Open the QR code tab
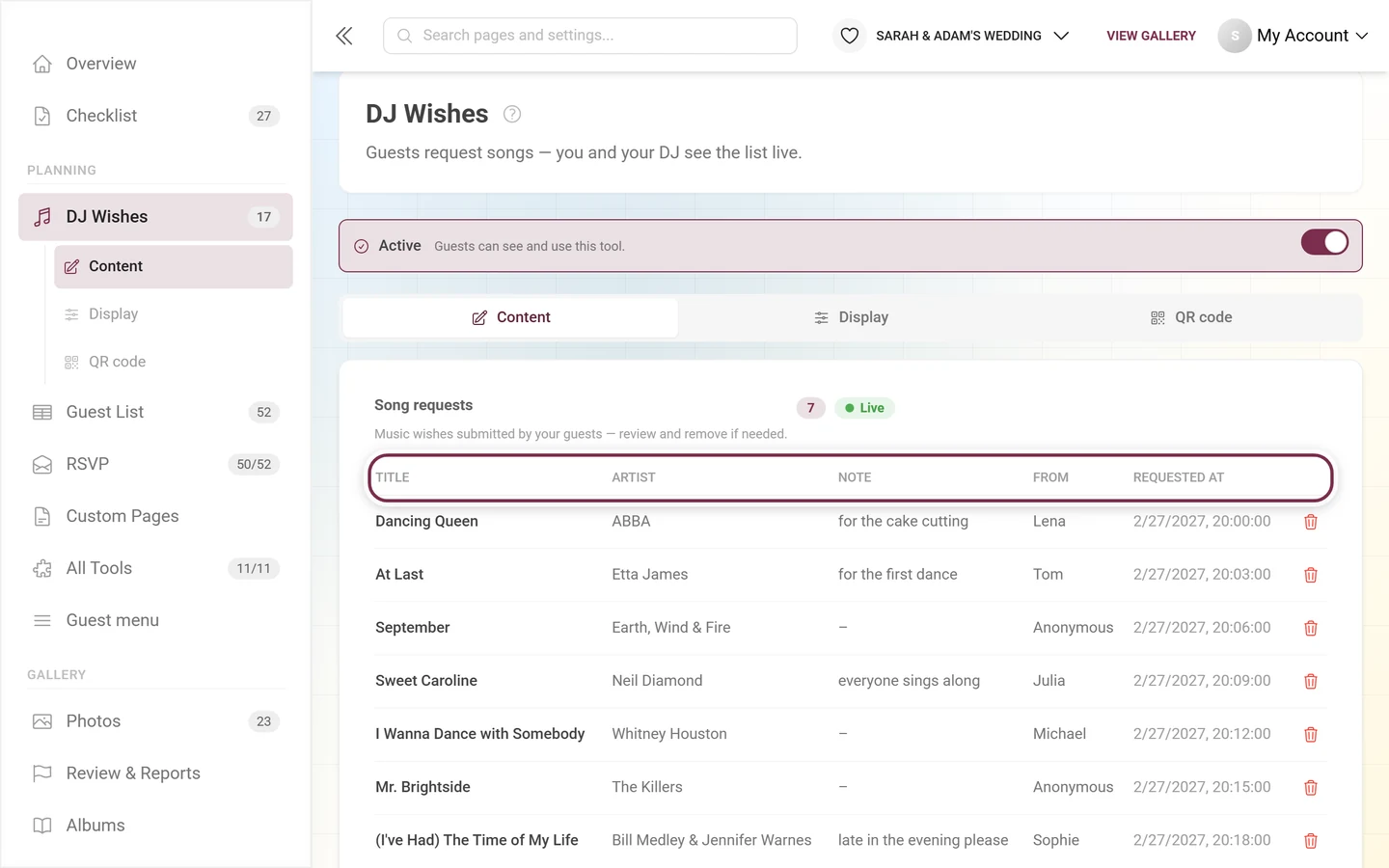Viewport: 1389px width, 868px height. point(1191,317)
